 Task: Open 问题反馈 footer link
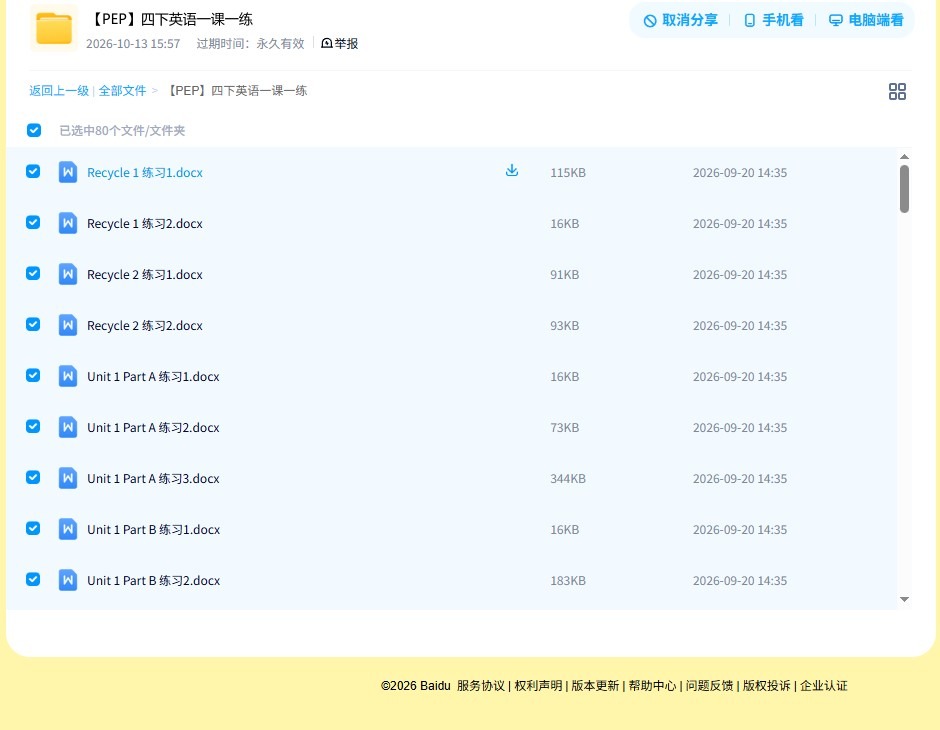[x=709, y=686]
